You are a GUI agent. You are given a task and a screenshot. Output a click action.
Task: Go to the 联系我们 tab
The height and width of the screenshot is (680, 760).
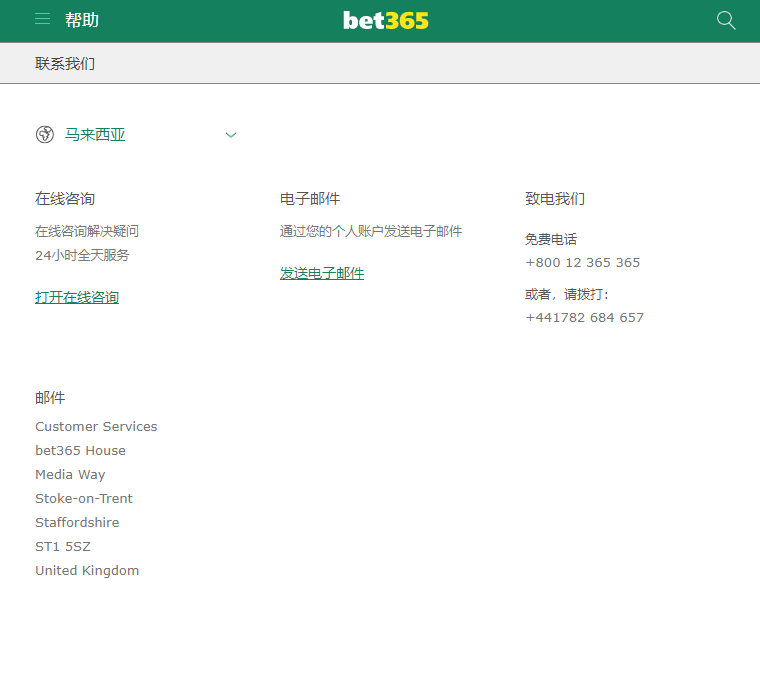65,63
